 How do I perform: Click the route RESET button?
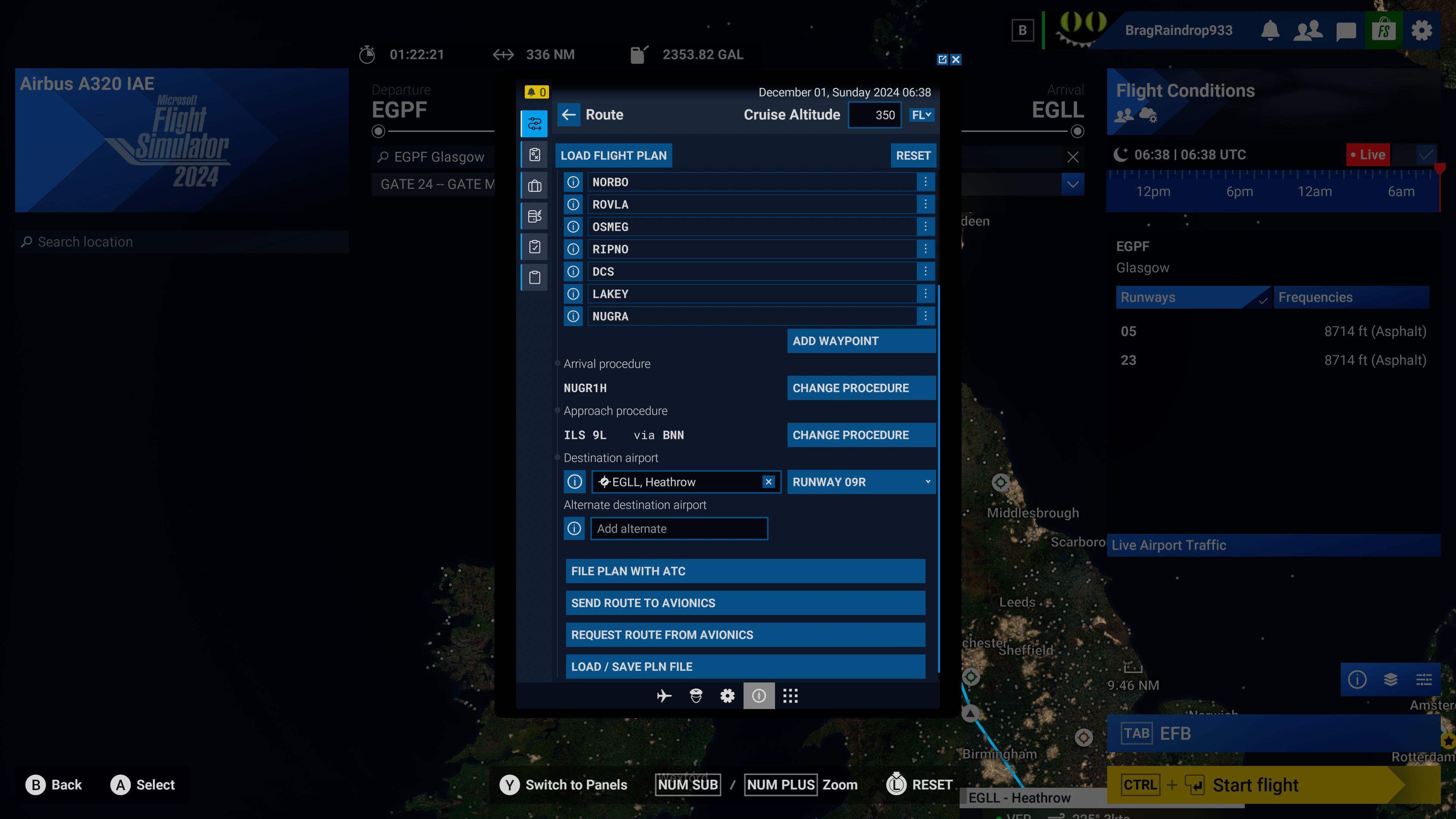pos(913,155)
